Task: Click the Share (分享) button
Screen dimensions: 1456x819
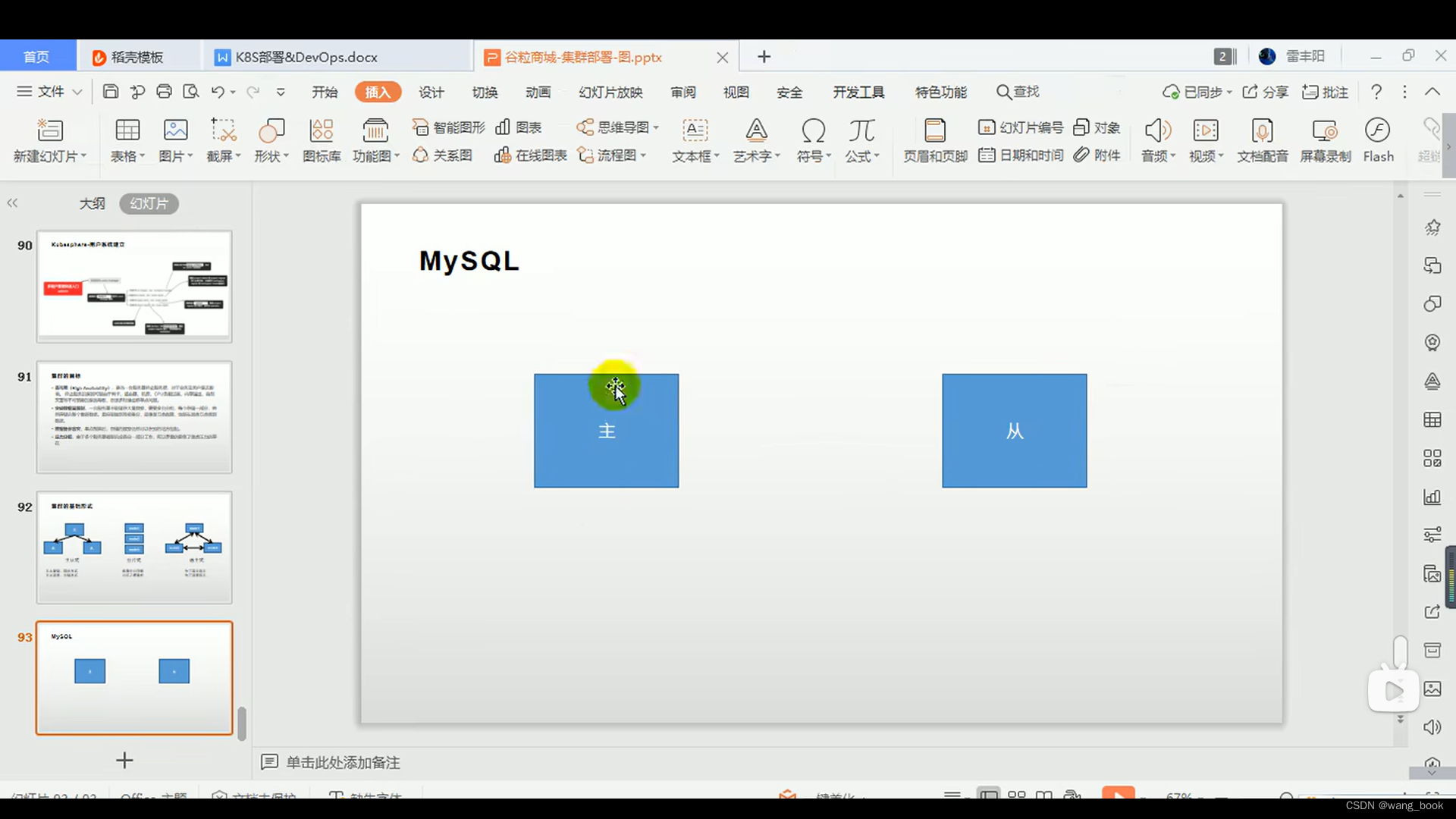Action: tap(1265, 92)
